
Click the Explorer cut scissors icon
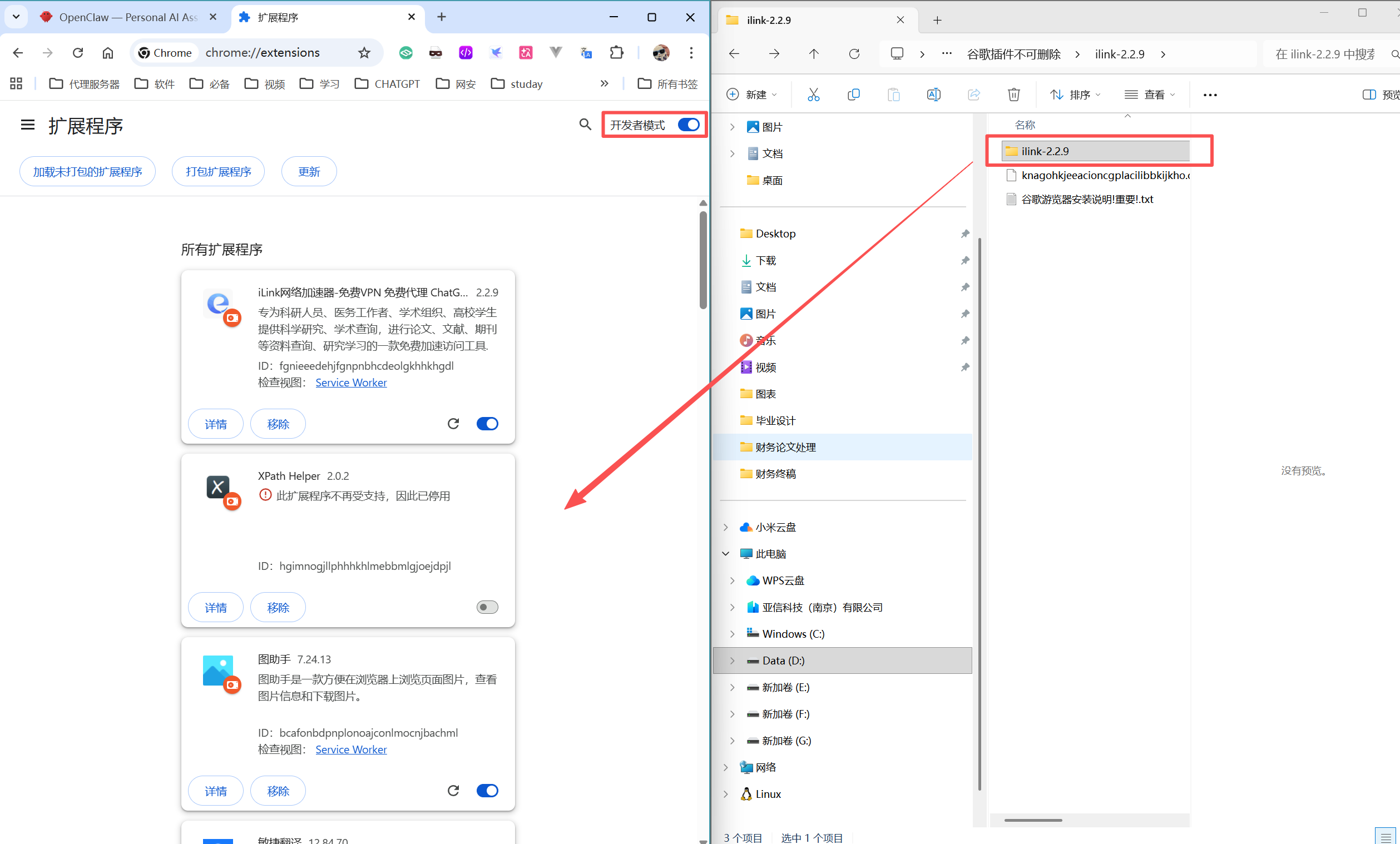point(813,95)
